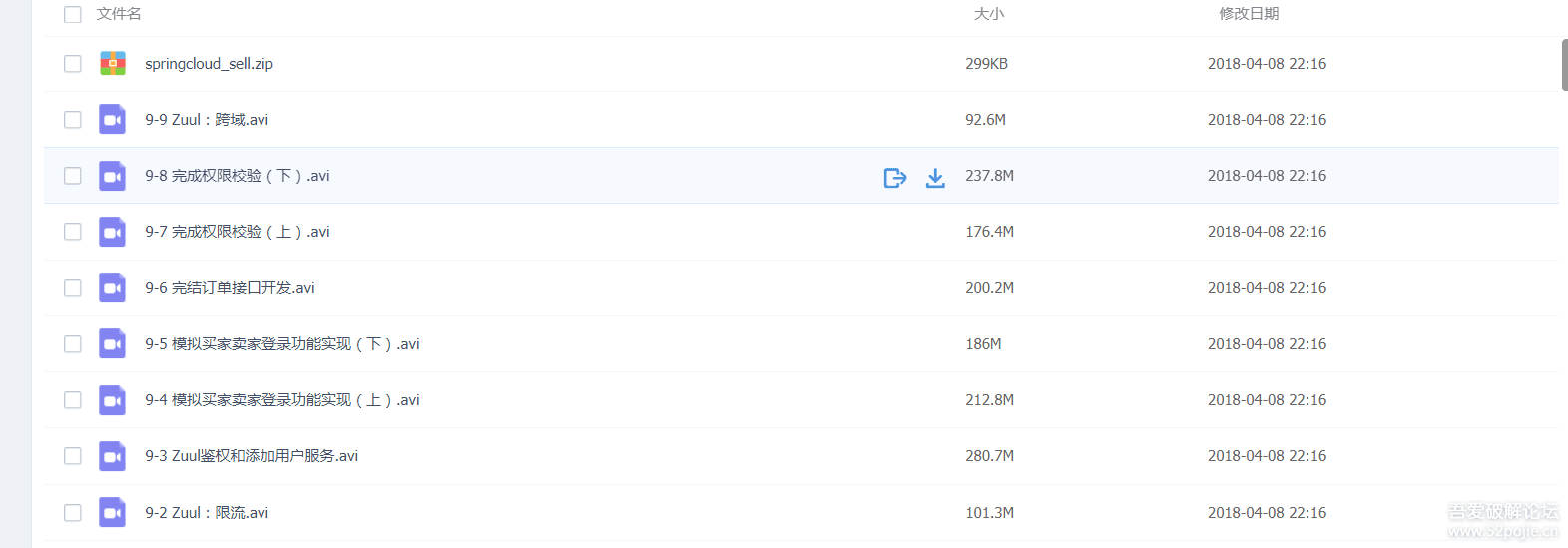Click the modified date of 9-6 完结订单接口开发.avi
1568x548 pixels.
click(1267, 287)
